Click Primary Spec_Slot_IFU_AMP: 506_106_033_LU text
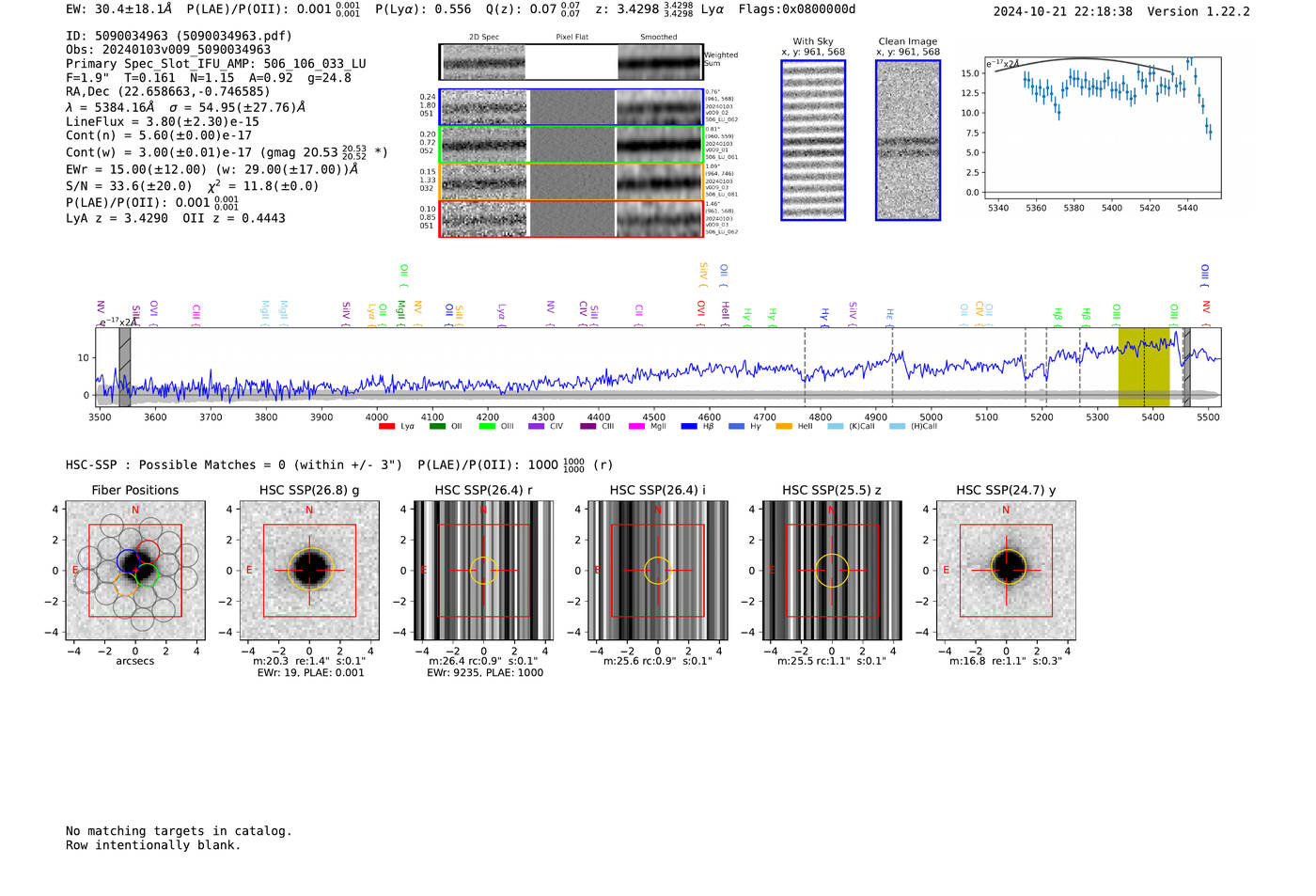This screenshot has height=896, width=1316. pyautogui.click(x=216, y=64)
